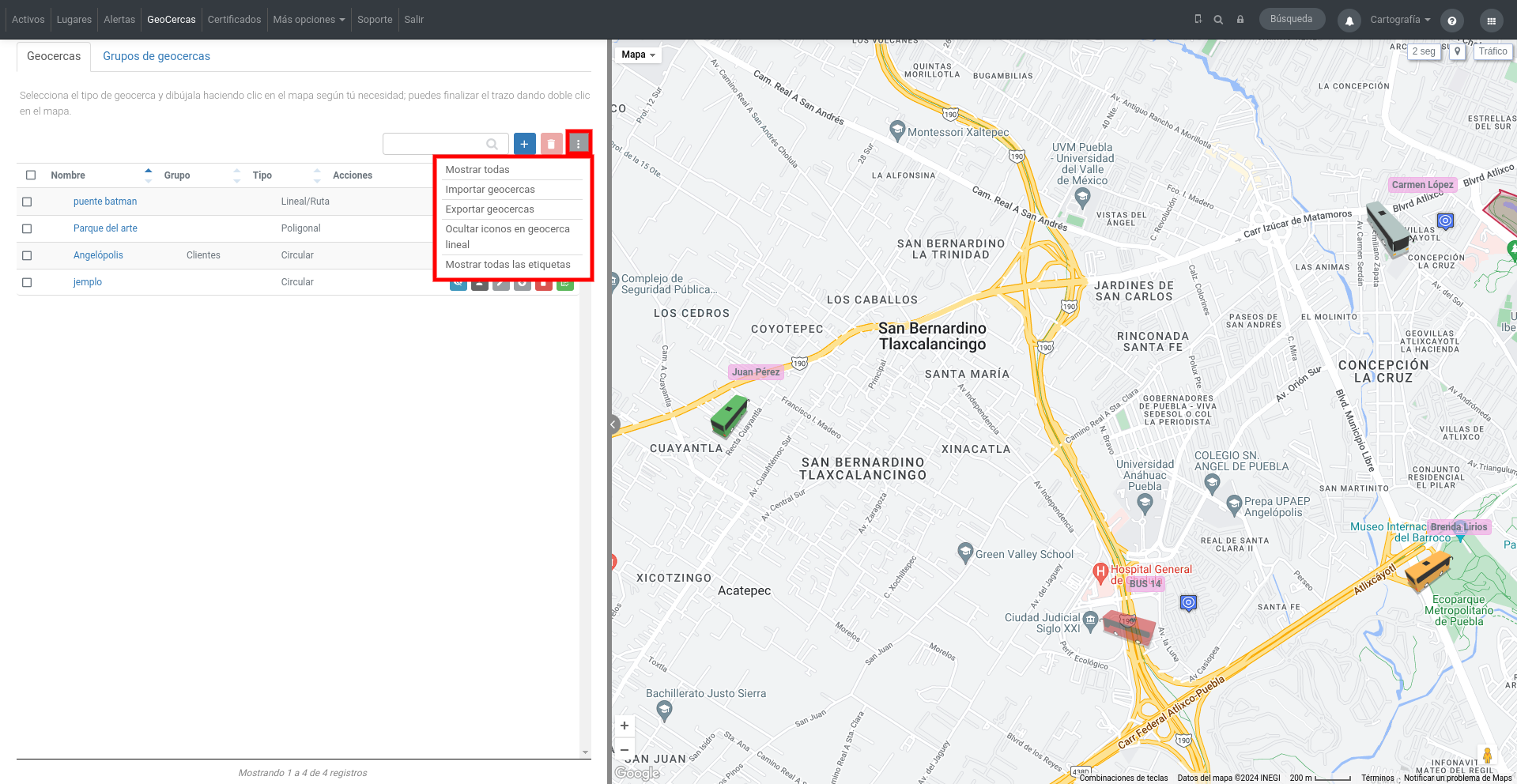
Task: Click the magnifier search icon in the top bar
Action: pos(1219,20)
